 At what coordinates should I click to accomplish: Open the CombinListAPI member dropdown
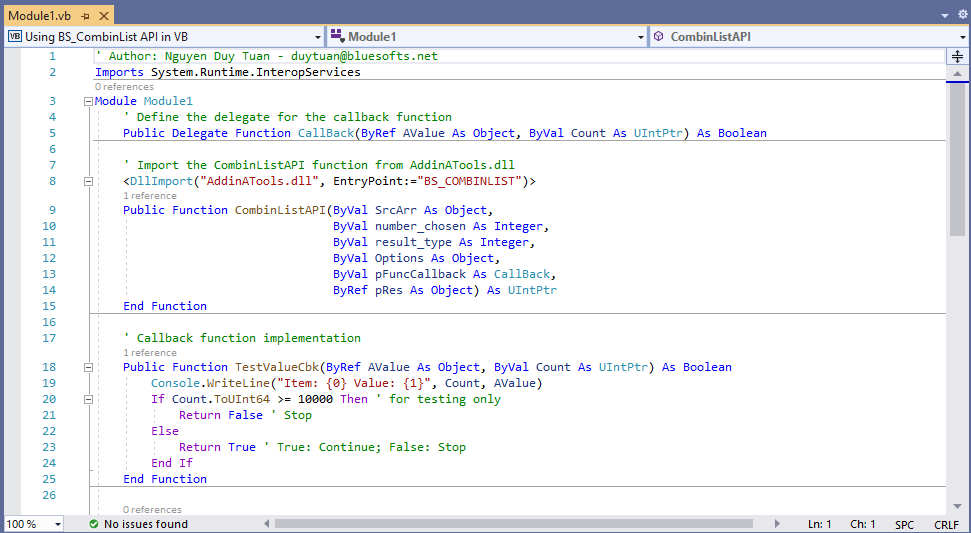click(x=809, y=37)
